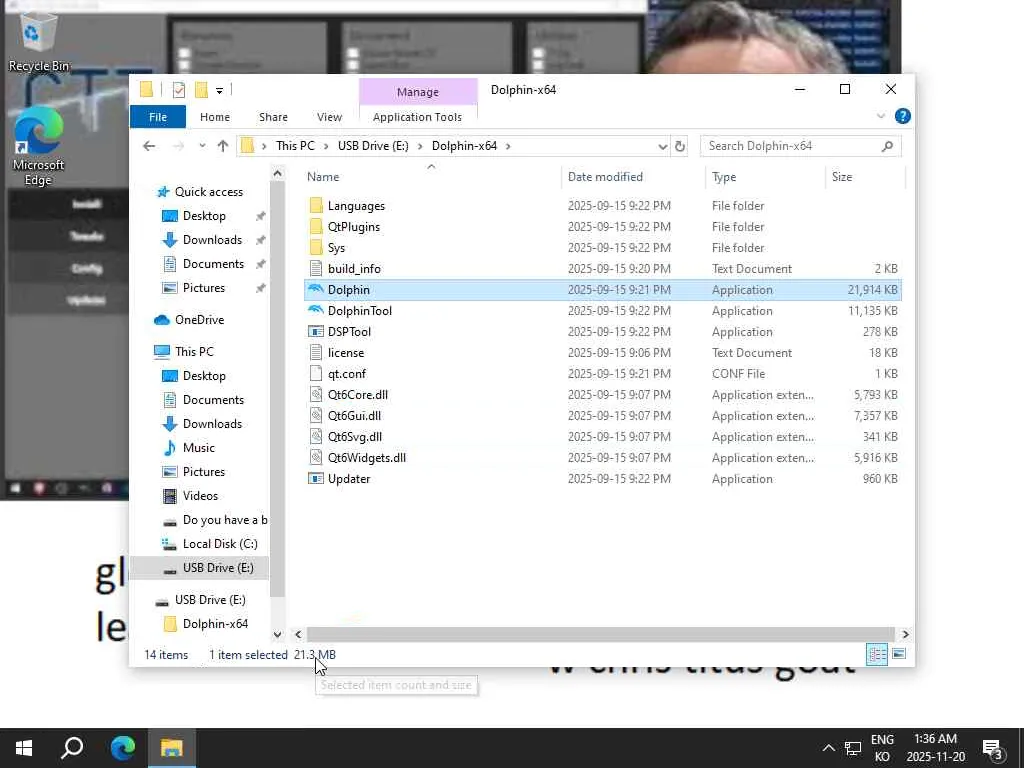Open the Customize Quick Access Toolbar dropdown
The width and height of the screenshot is (1024, 768).
[x=219, y=91]
